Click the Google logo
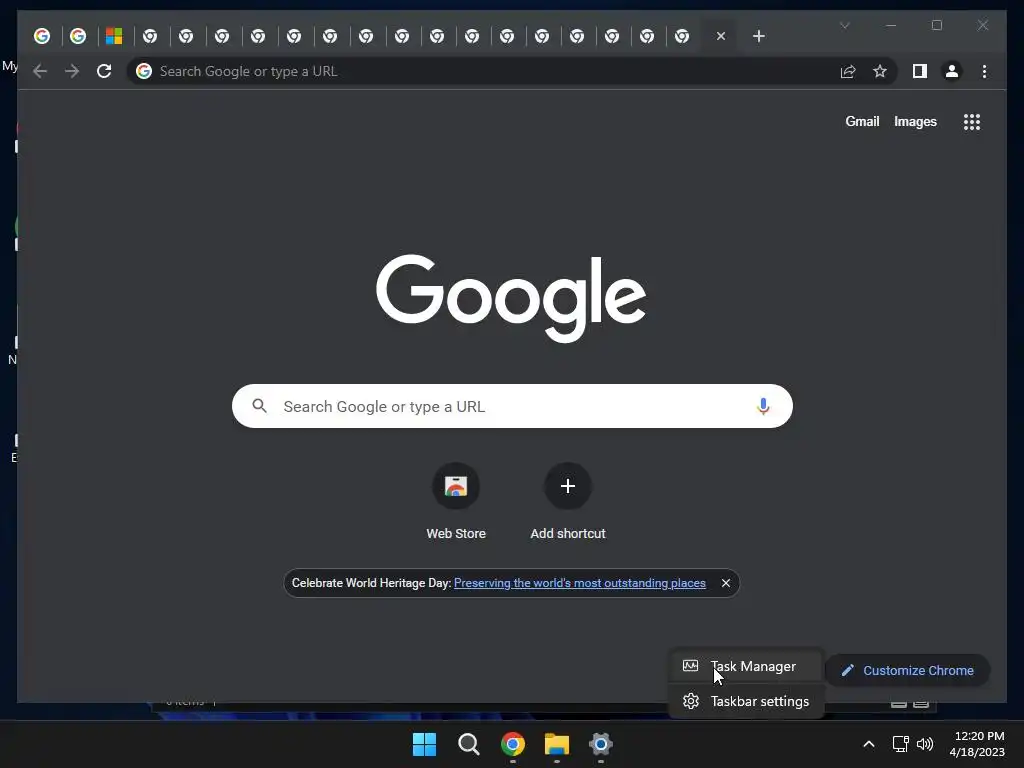This screenshot has height=768, width=1024. (x=511, y=298)
